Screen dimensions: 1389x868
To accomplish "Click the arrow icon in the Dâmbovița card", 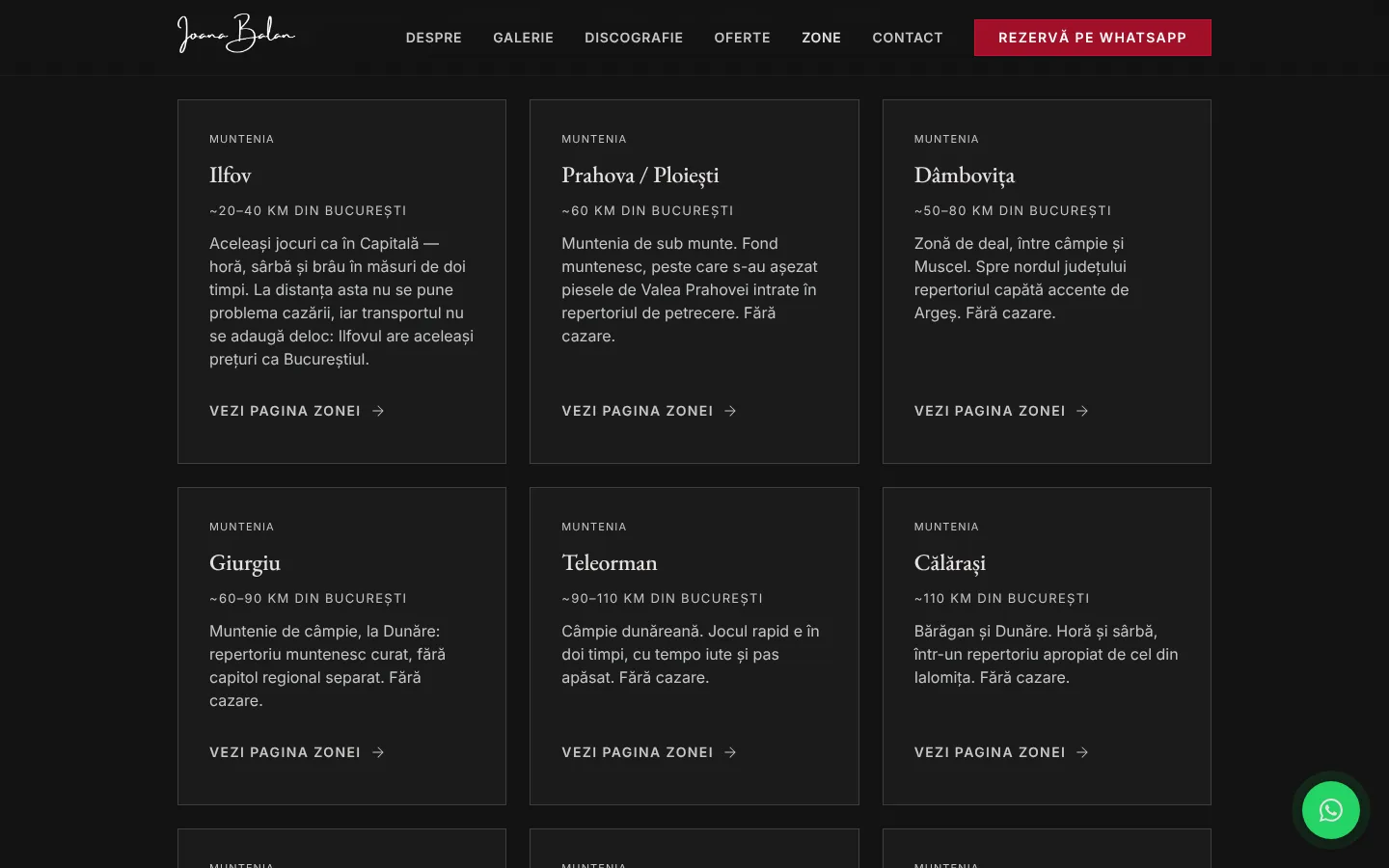I will tap(1082, 411).
